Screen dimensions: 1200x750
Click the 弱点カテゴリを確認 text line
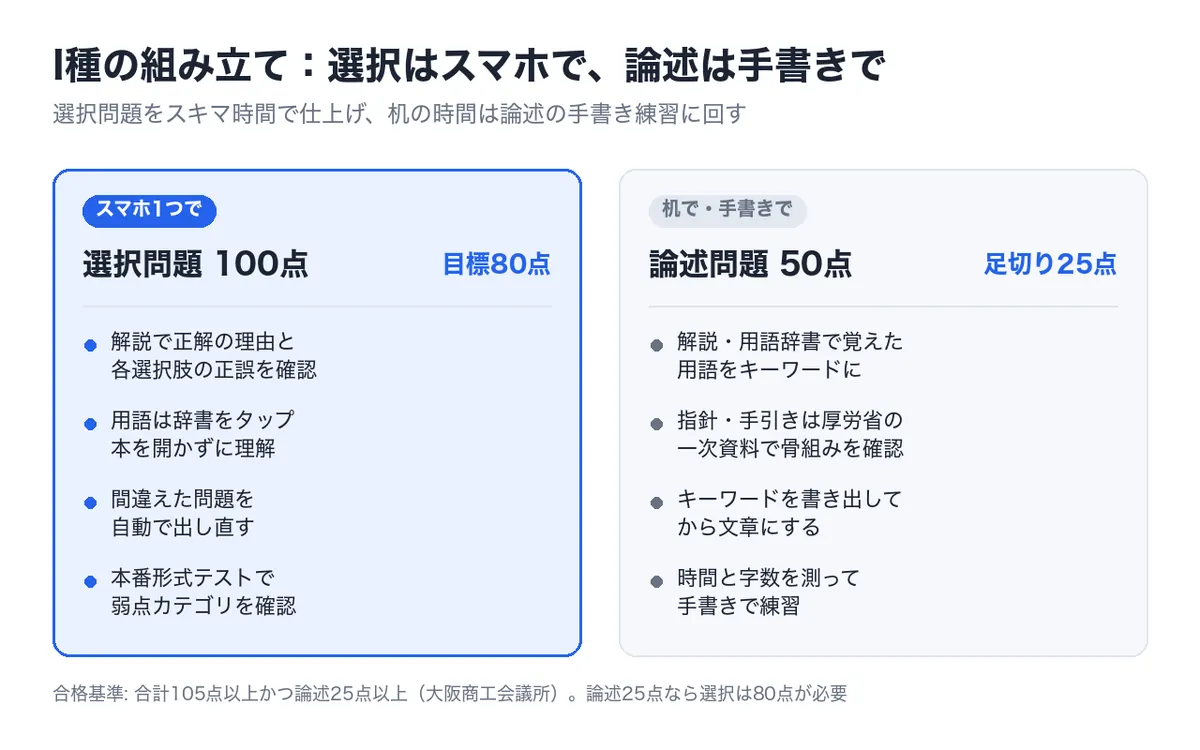(204, 606)
